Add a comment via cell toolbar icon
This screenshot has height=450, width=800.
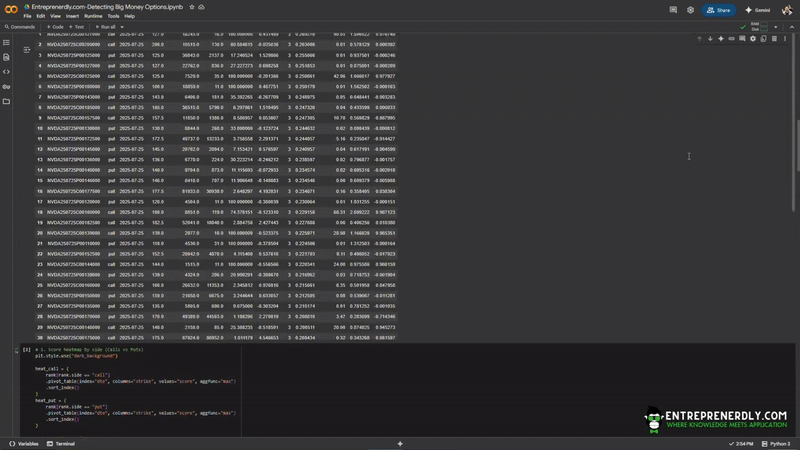pyautogui.click(x=742, y=39)
